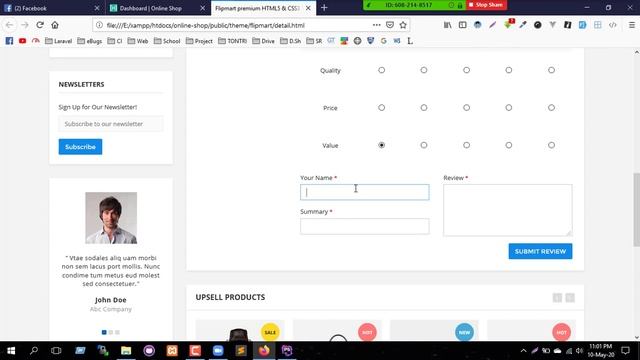Open page actions three-dot menu
Screen dimensions: 640x360
click(376, 25)
